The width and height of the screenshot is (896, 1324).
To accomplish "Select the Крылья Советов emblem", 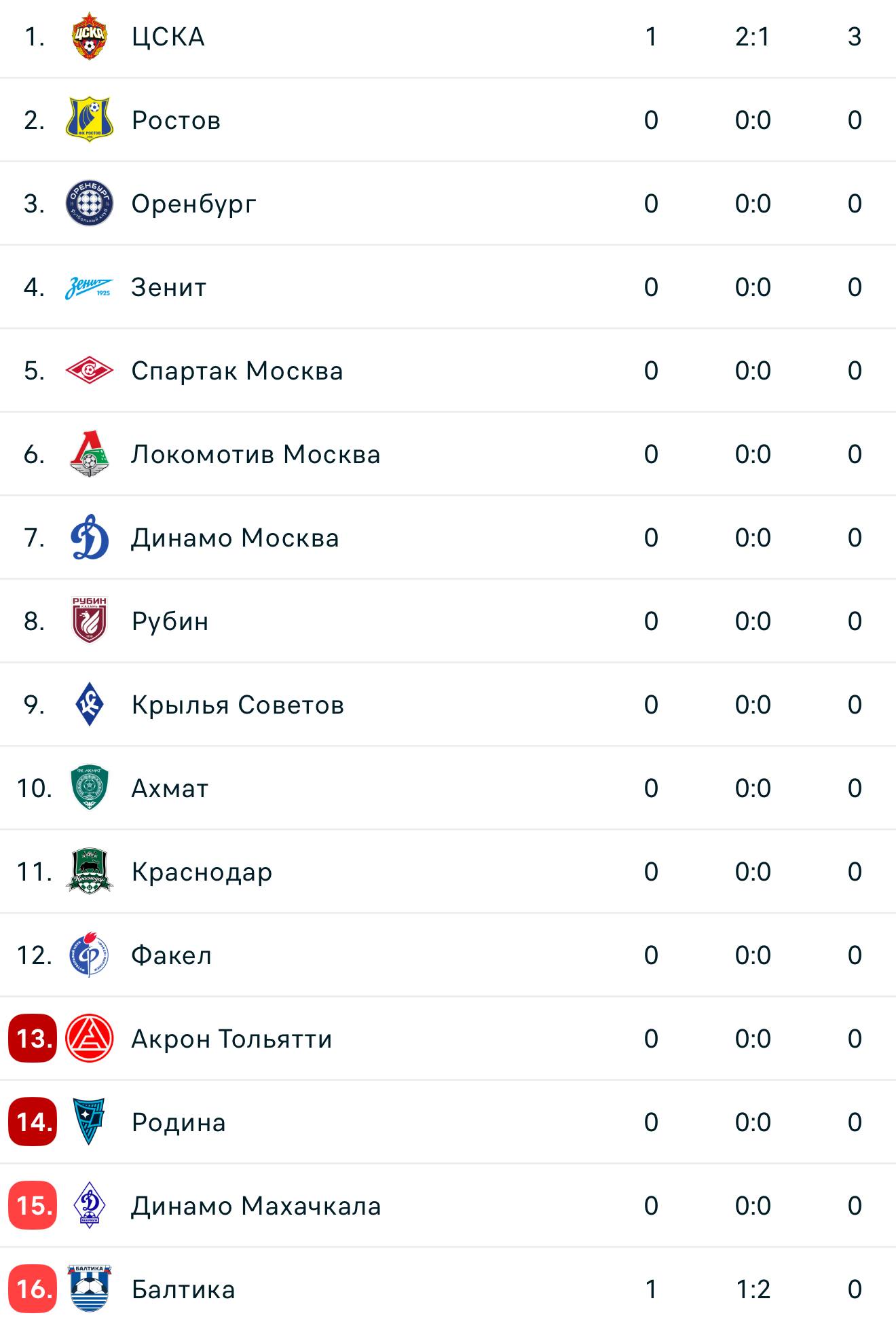I will pyautogui.click(x=89, y=705).
